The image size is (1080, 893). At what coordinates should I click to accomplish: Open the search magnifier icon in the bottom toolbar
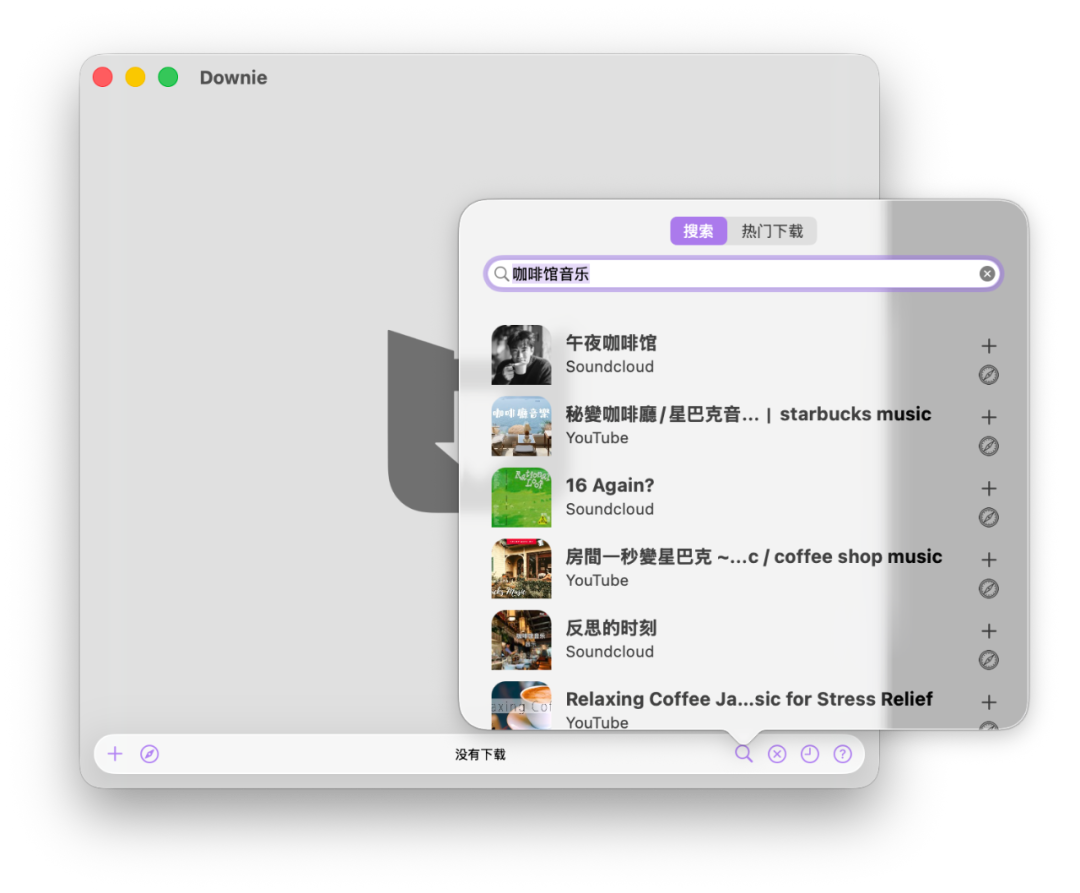(744, 753)
